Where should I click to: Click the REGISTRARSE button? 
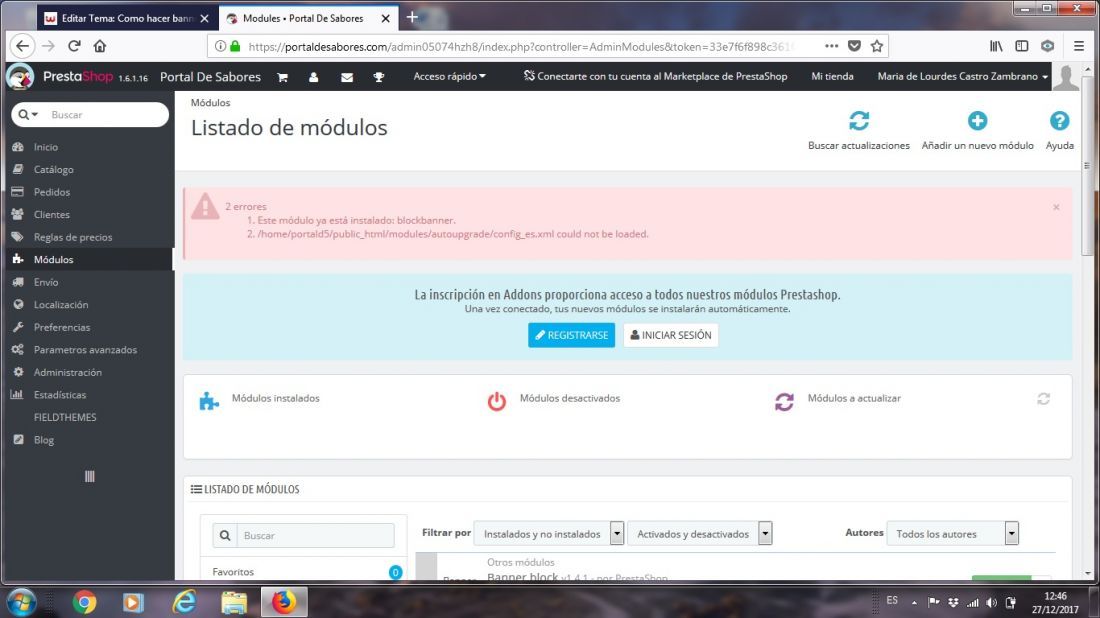click(571, 335)
